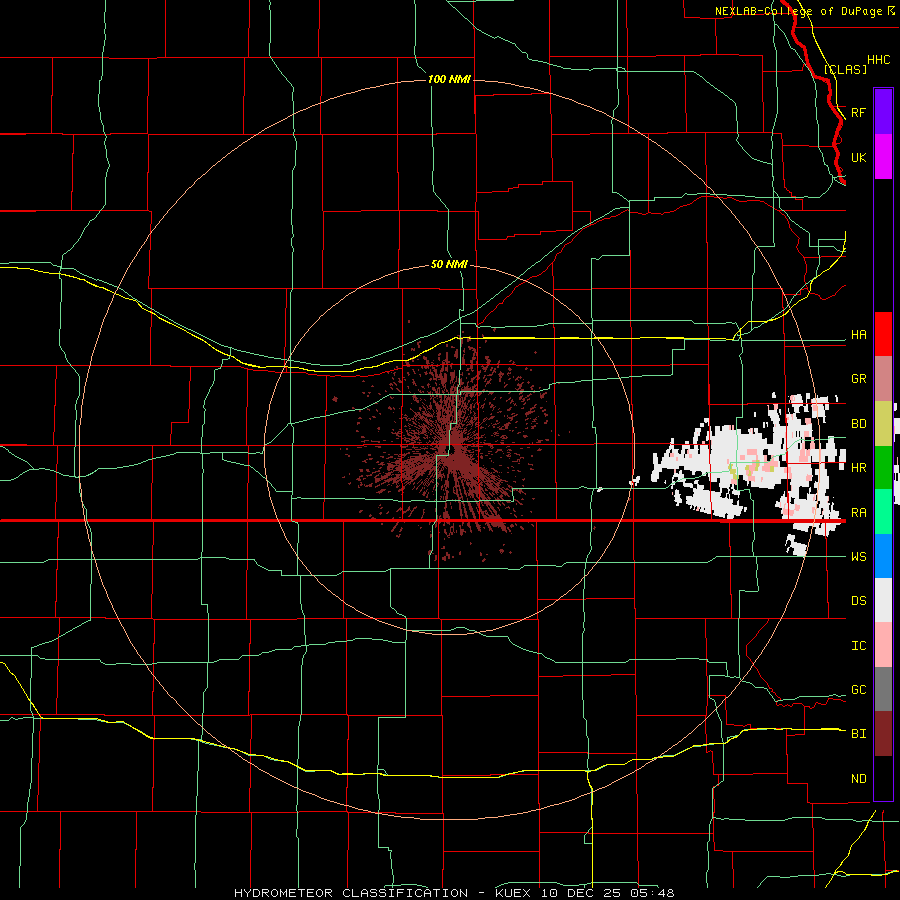This screenshot has width=900, height=900.
Task: Click the HHC product label
Action: click(x=878, y=60)
